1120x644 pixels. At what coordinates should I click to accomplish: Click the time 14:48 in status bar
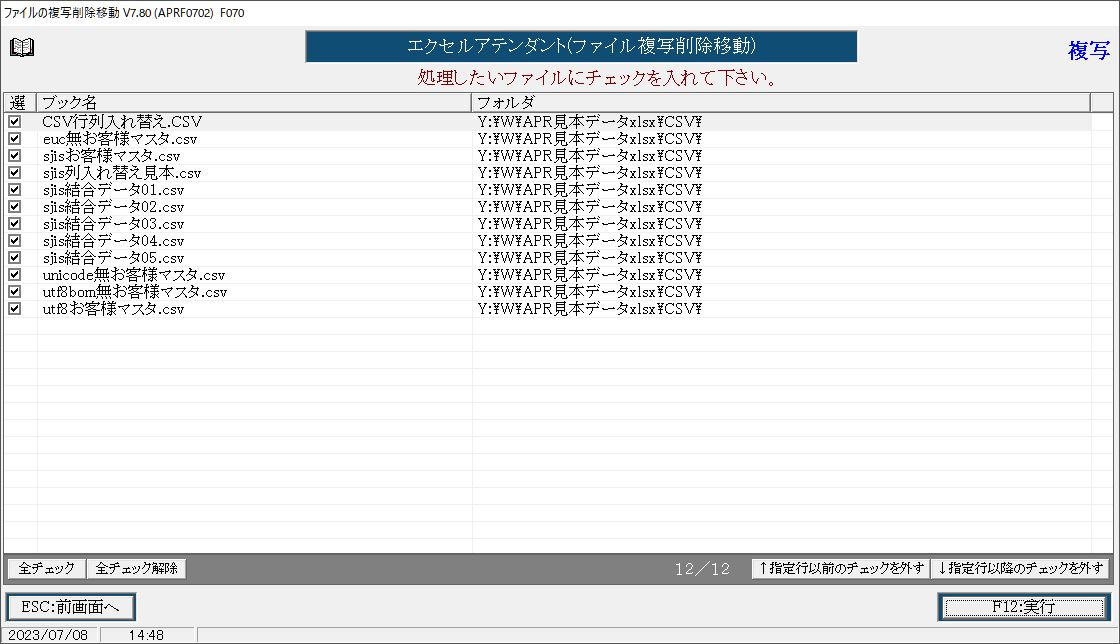click(x=146, y=635)
